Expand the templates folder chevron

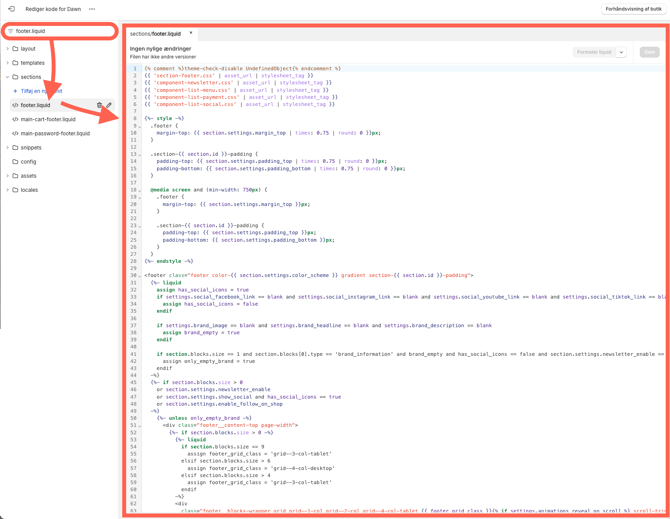tap(7, 63)
